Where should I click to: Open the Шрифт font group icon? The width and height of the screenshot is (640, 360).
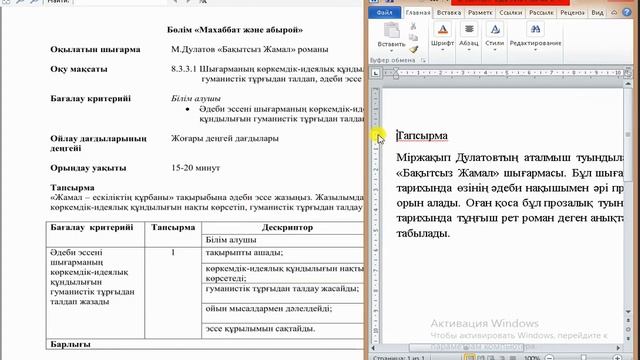pos(442,29)
